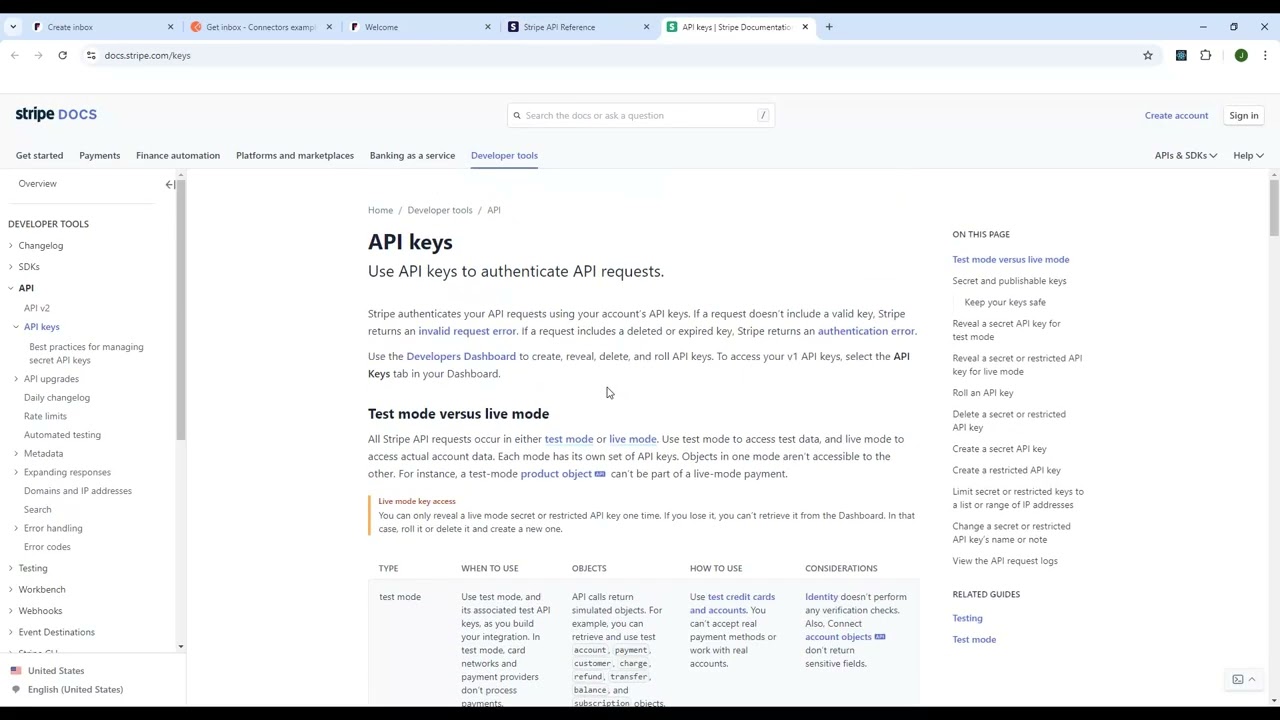Open the Help dropdown menu

tap(1248, 155)
